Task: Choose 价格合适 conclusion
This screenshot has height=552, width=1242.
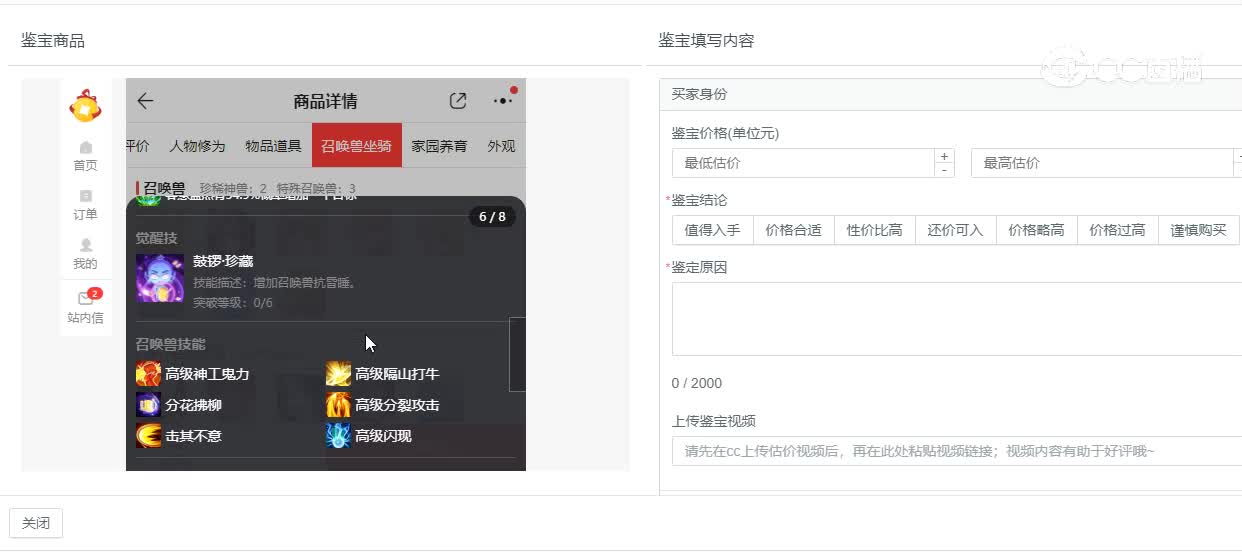Action: [793, 230]
